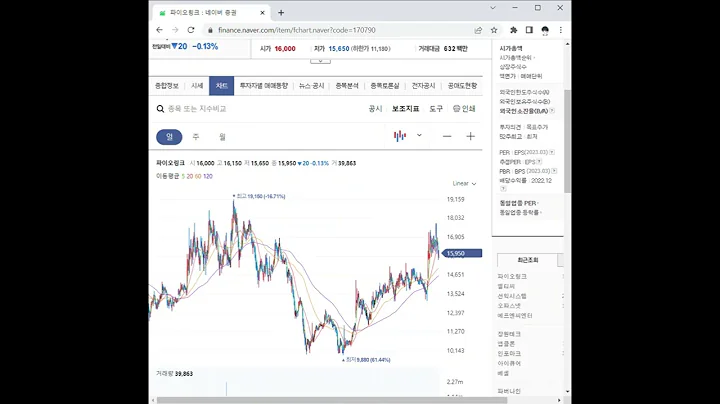Share this page via address bar icon

478,30
